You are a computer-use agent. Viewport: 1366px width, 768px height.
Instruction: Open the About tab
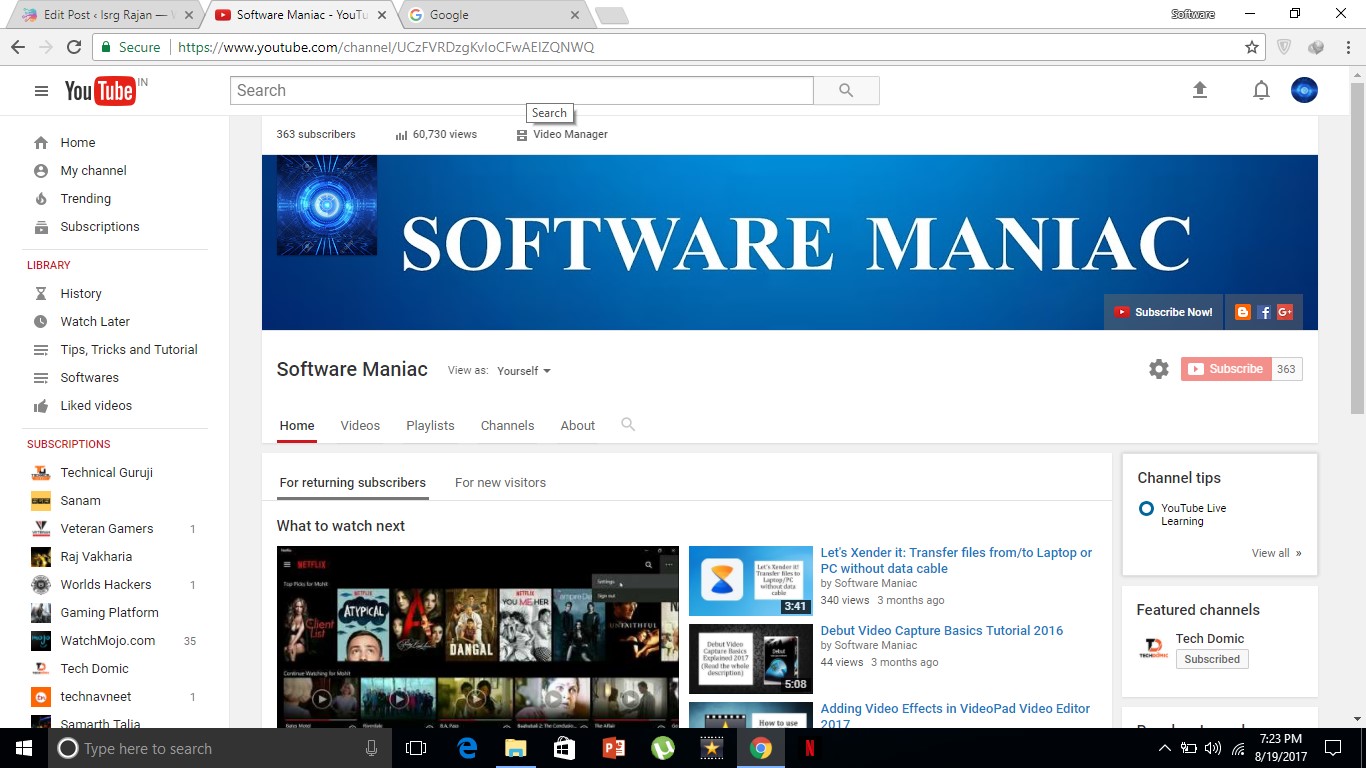pos(578,425)
